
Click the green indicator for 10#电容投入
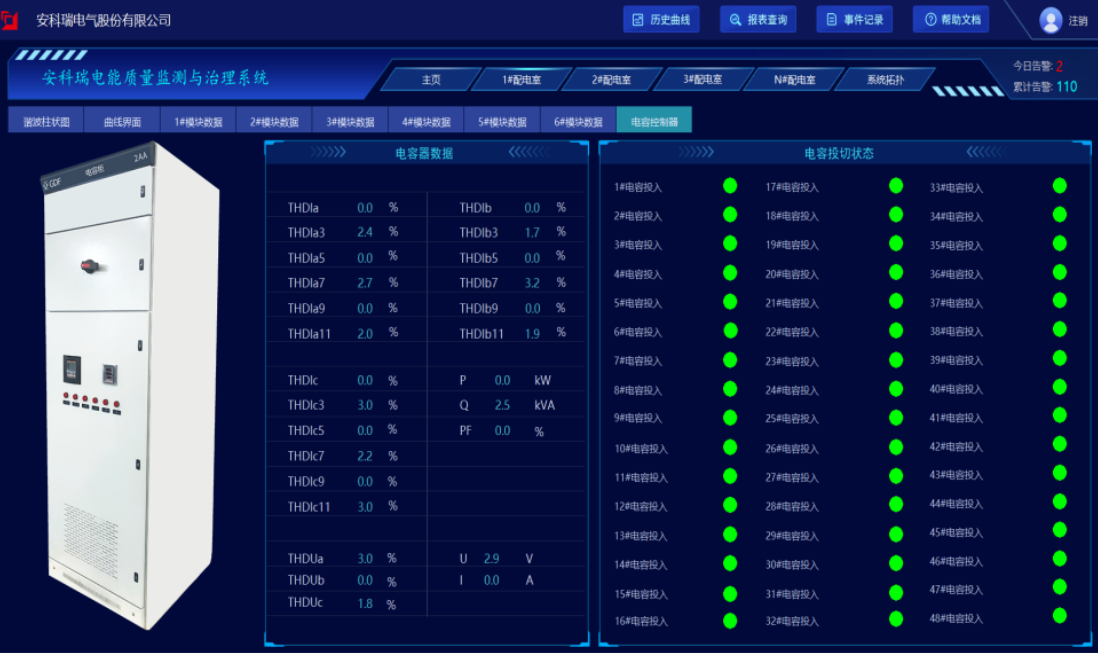[730, 447]
